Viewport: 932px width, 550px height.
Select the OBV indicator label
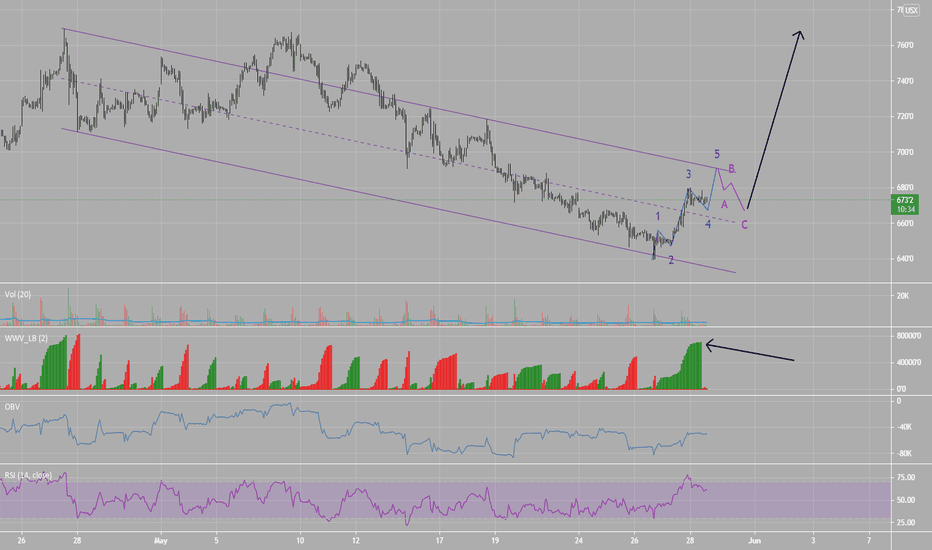pos(12,407)
